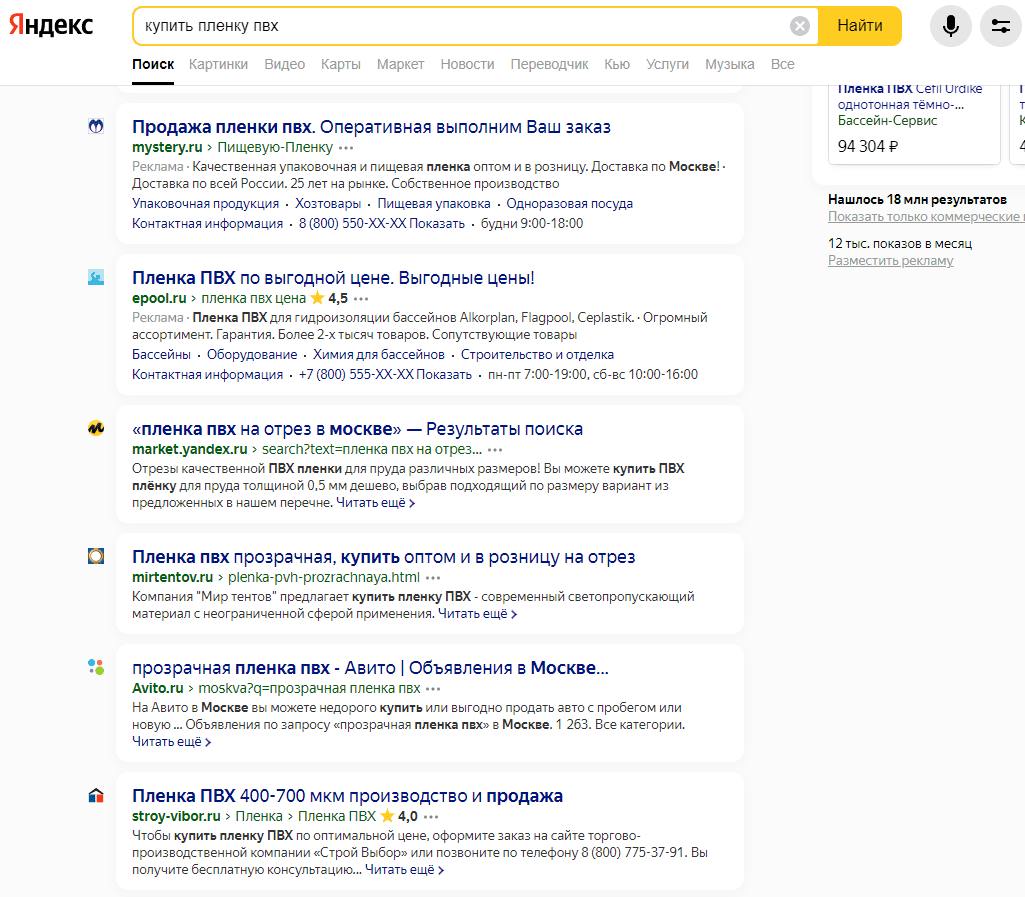
Task: Click the Пищевая упаковка sitelink
Action: coord(434,203)
